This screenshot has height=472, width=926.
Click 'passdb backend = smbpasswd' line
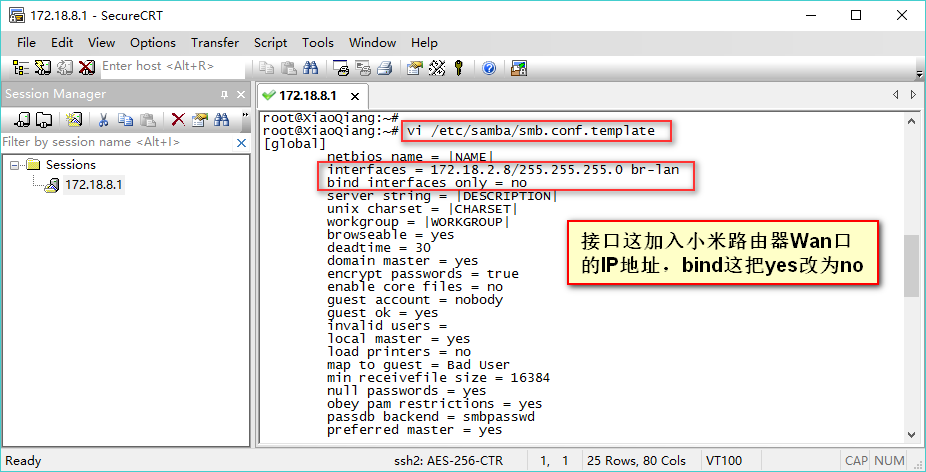tap(431, 417)
